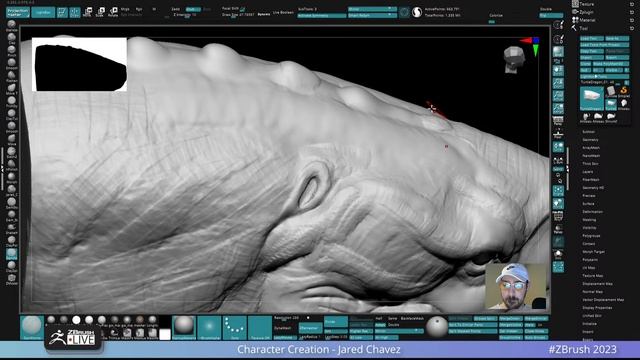Click Save As button in Tool palette
Screen dimensions: 640x360
click(617, 38)
